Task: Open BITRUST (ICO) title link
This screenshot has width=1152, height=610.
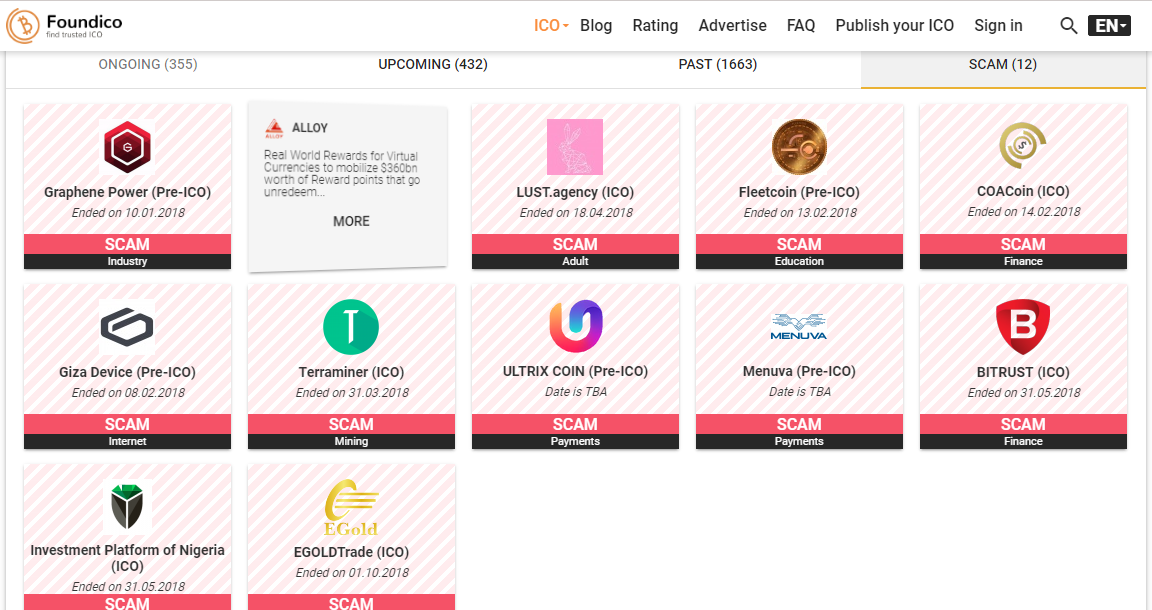Action: (1023, 373)
